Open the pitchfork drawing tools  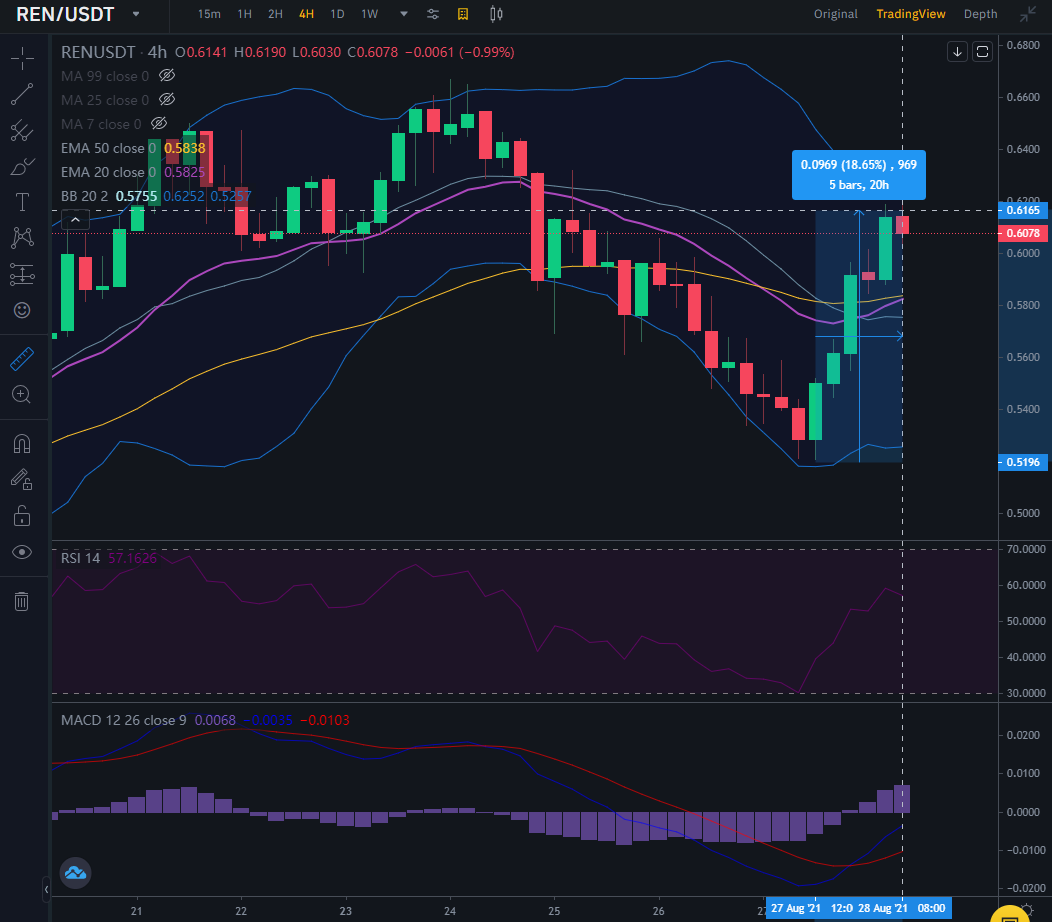[22, 131]
